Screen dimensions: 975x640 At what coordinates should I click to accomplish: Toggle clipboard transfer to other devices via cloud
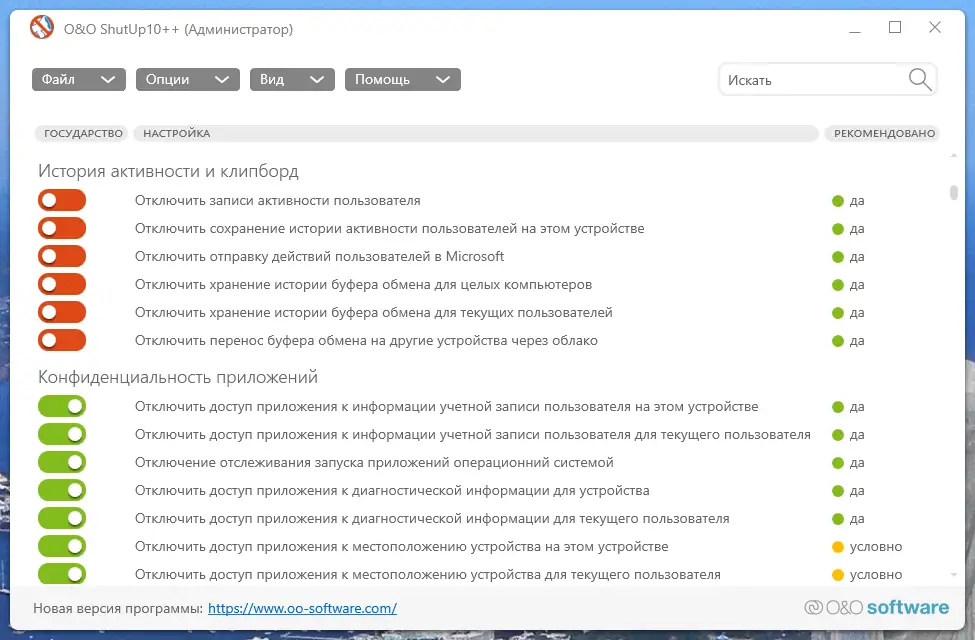[62, 340]
